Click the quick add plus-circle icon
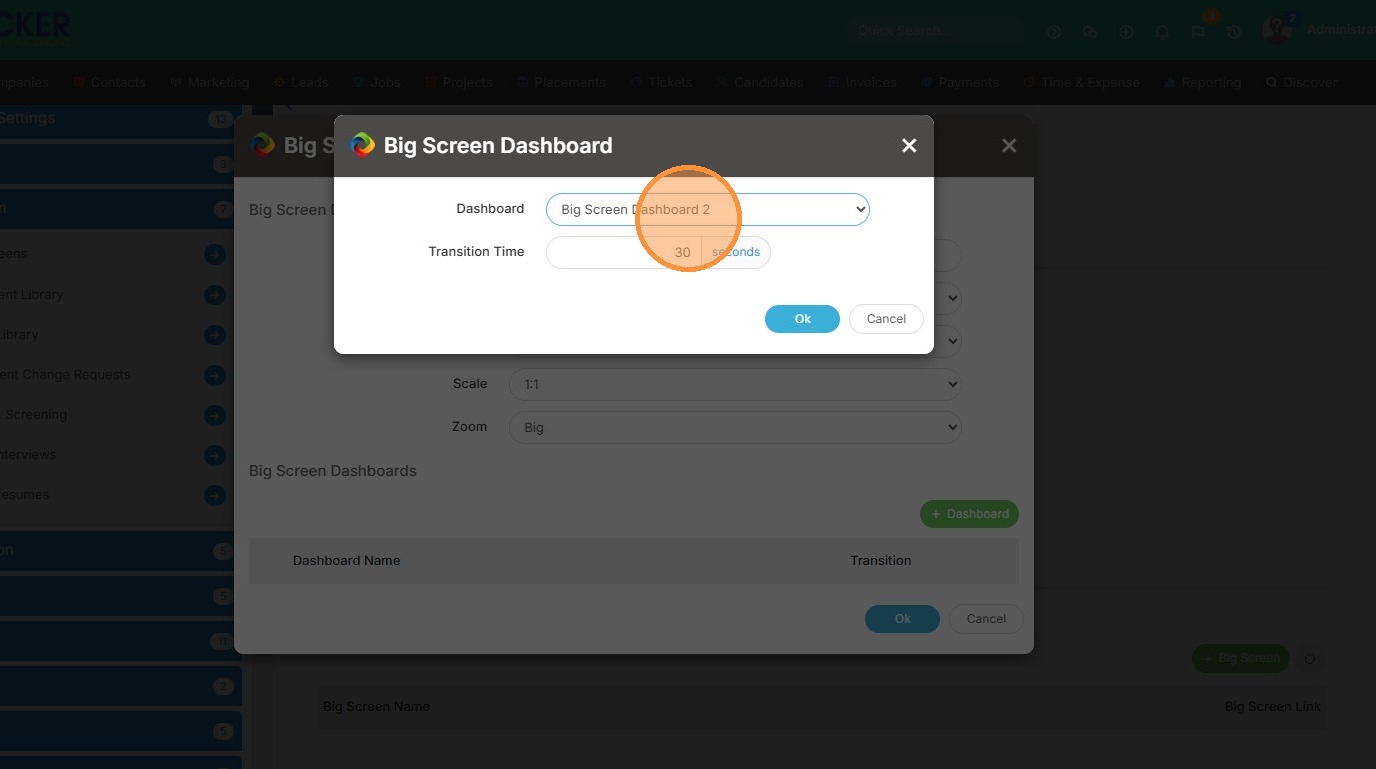Image resolution: width=1376 pixels, height=769 pixels. point(1126,32)
